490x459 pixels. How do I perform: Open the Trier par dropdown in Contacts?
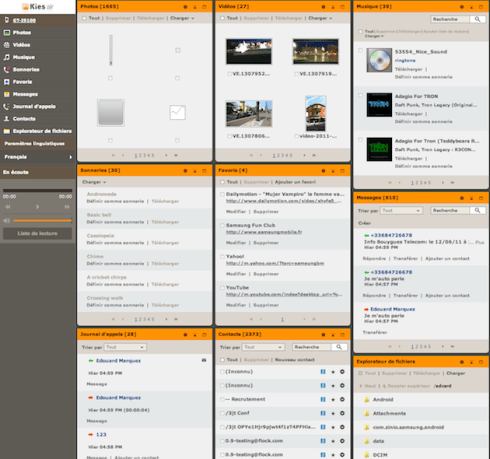tap(263, 347)
